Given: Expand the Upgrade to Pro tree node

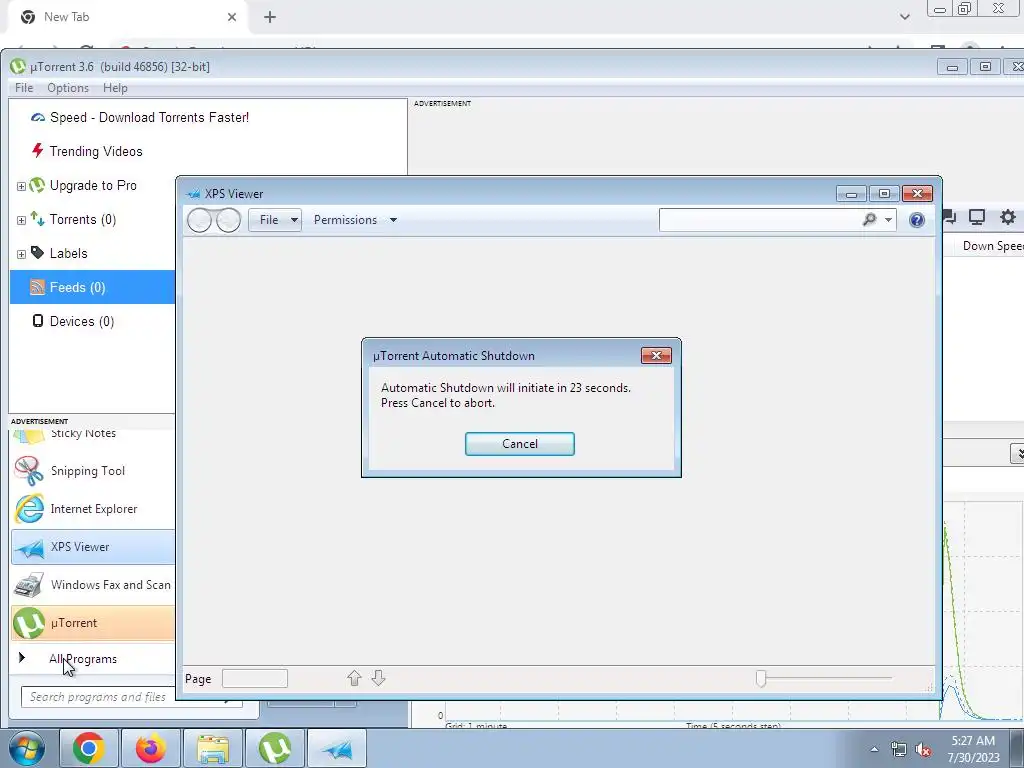Looking at the screenshot, I should [x=21, y=186].
